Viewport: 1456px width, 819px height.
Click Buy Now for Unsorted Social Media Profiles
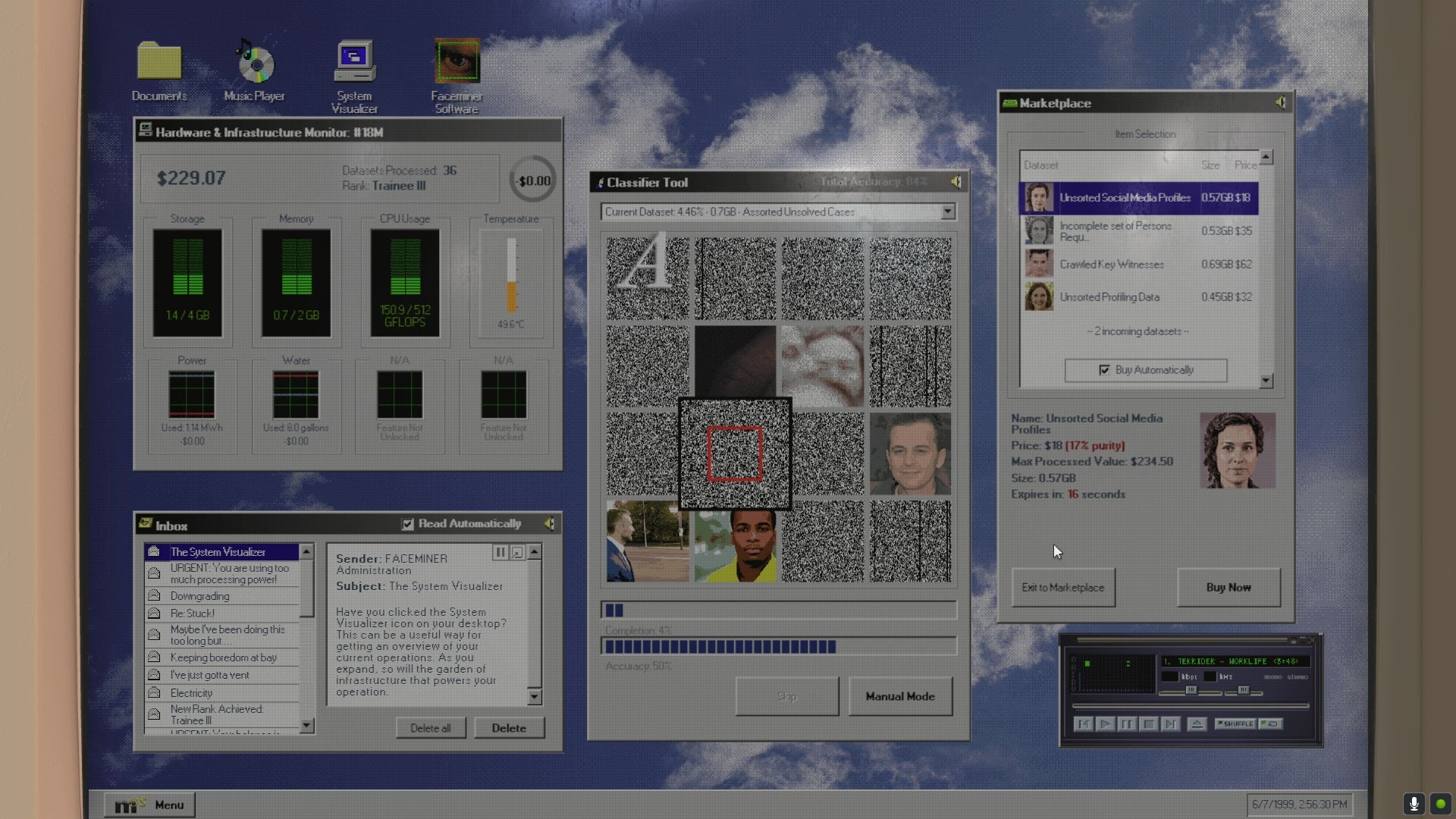pyautogui.click(x=1228, y=587)
